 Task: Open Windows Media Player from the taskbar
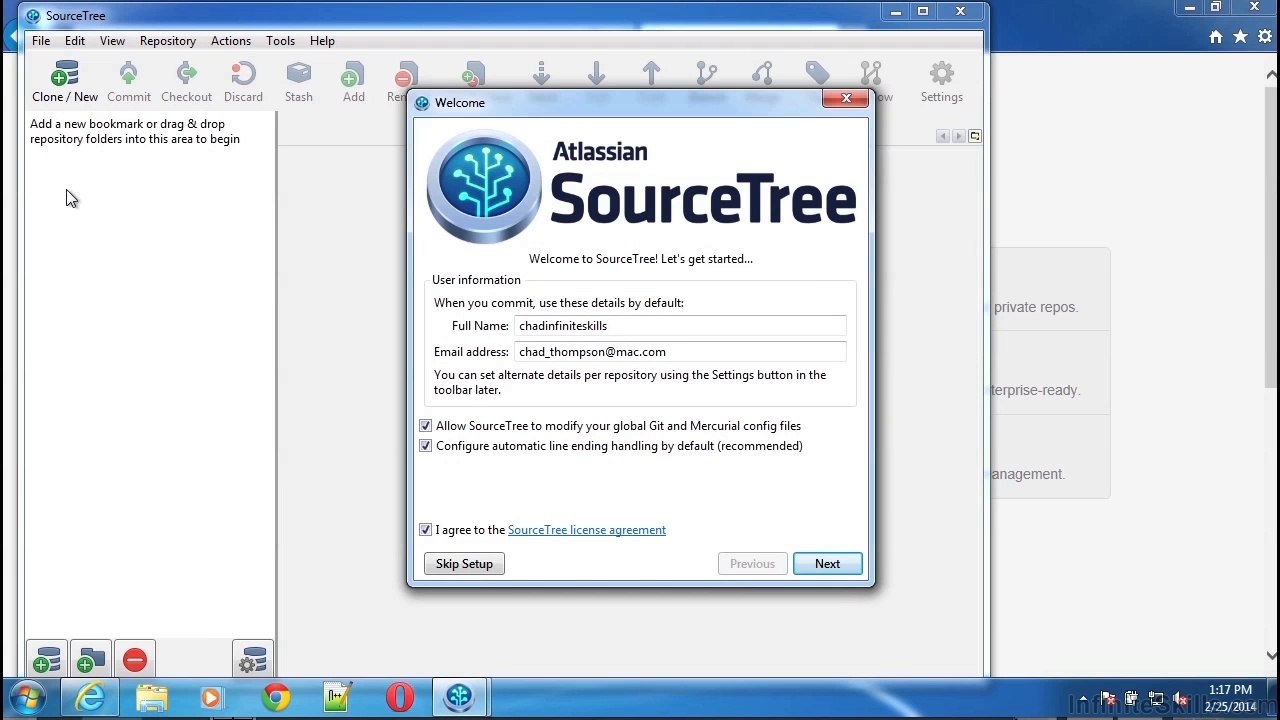(x=213, y=697)
